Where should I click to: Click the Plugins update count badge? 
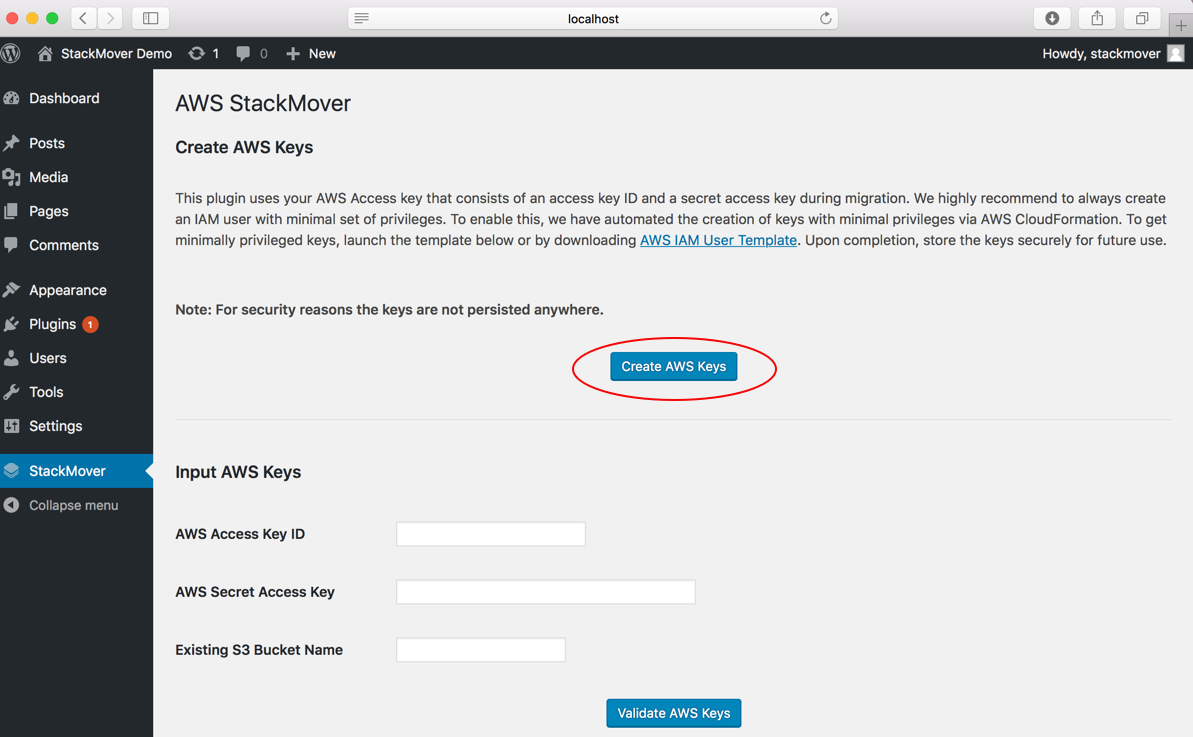pyautogui.click(x=90, y=325)
